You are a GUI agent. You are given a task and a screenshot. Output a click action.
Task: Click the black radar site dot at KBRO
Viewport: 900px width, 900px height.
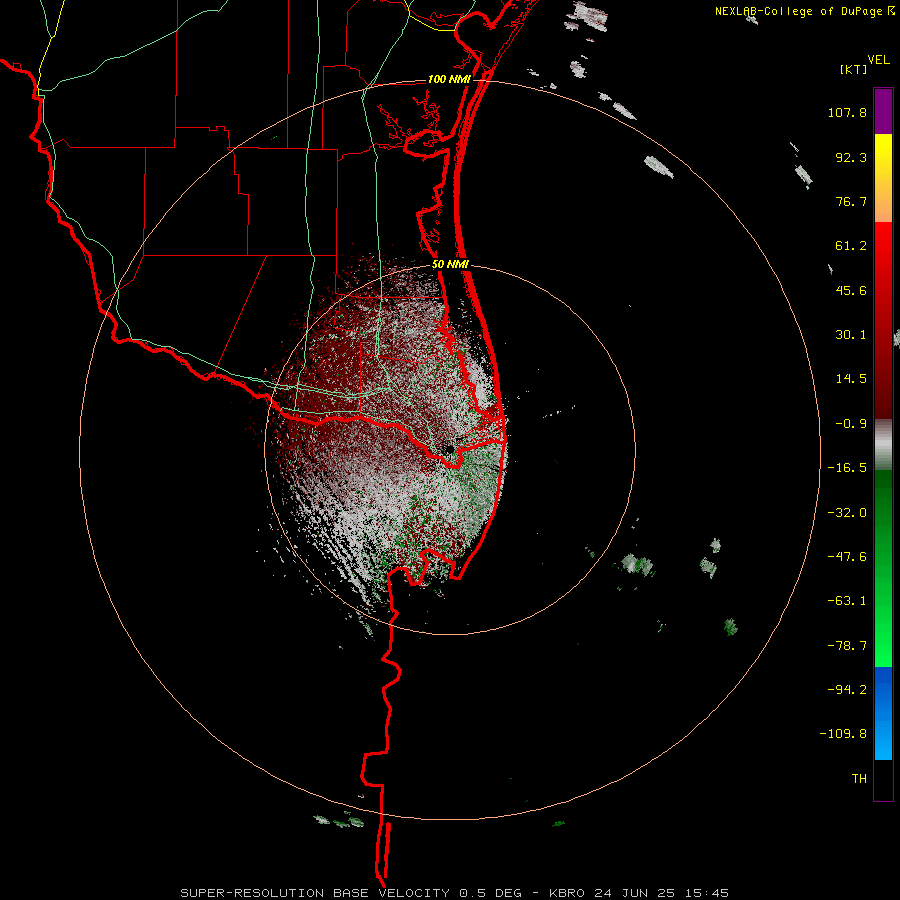(448, 449)
